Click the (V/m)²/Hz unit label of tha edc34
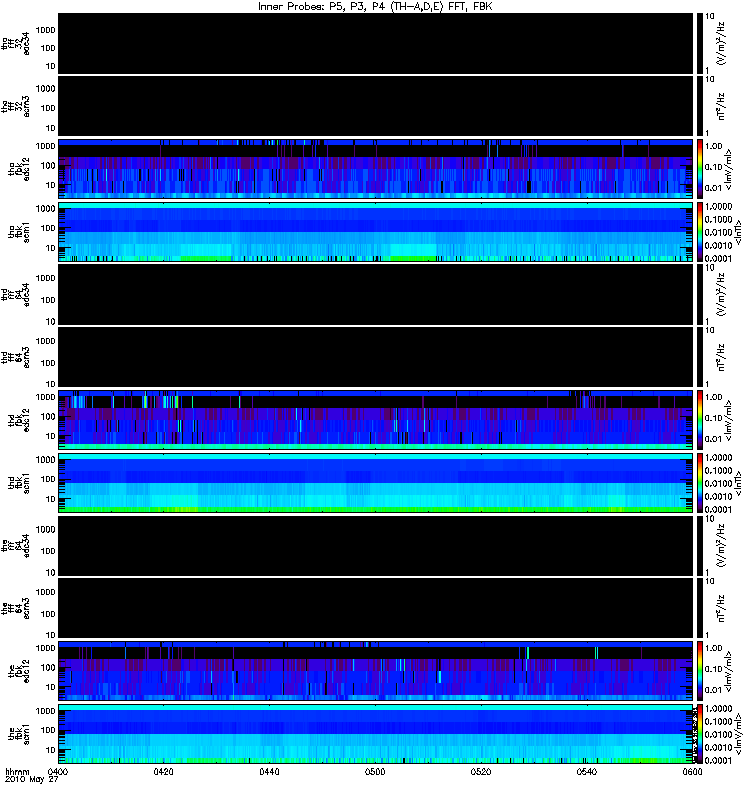Viewport: 750px width, 800px height. (721, 43)
